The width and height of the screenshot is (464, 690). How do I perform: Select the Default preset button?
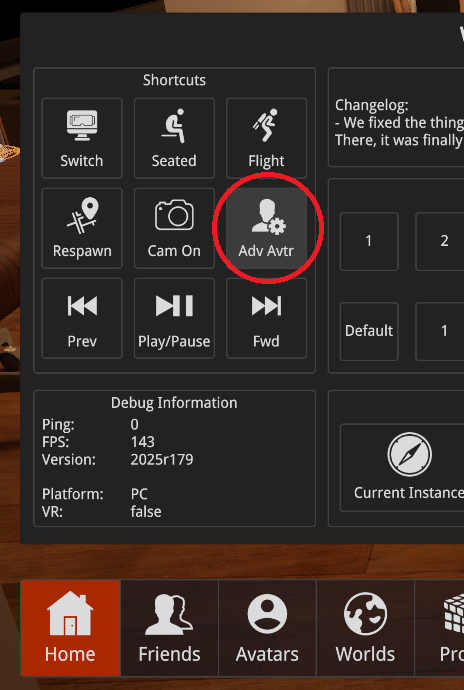tap(369, 331)
